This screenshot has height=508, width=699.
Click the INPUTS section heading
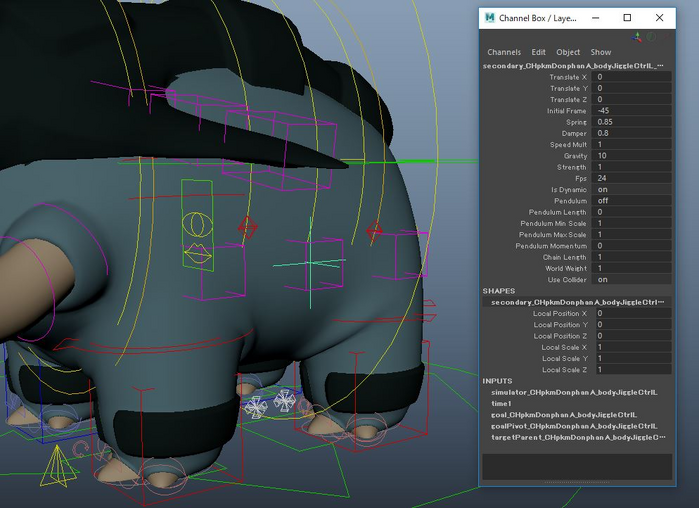pyautogui.click(x=497, y=381)
